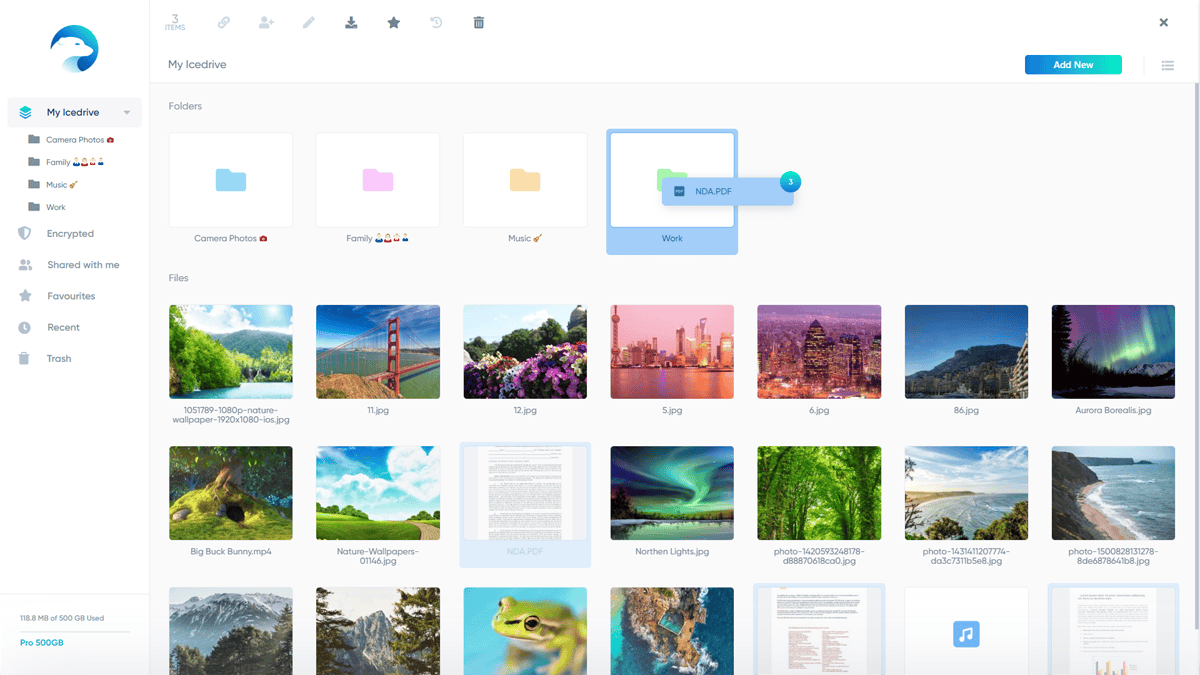Click the download icon in toolbar
Viewport: 1200px width, 675px height.
pos(351,22)
